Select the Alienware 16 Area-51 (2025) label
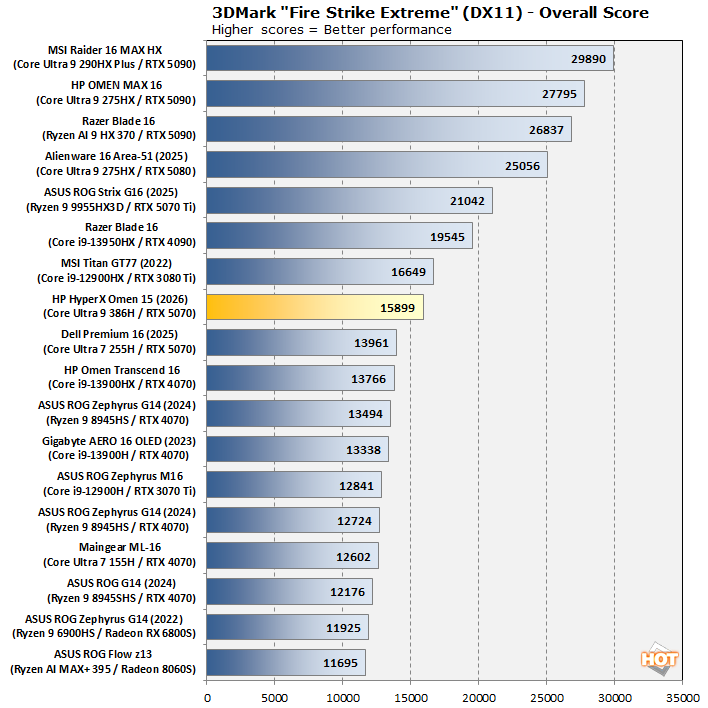Image resolution: width=708 pixels, height=708 pixels. pyautogui.click(x=116, y=163)
